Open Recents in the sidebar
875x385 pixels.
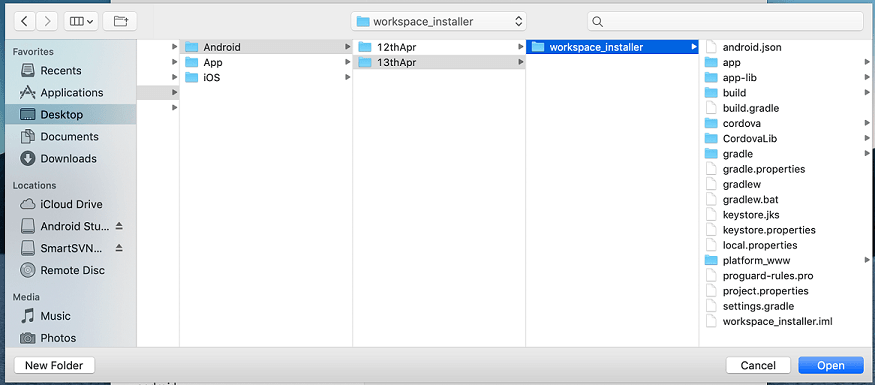[70, 70]
